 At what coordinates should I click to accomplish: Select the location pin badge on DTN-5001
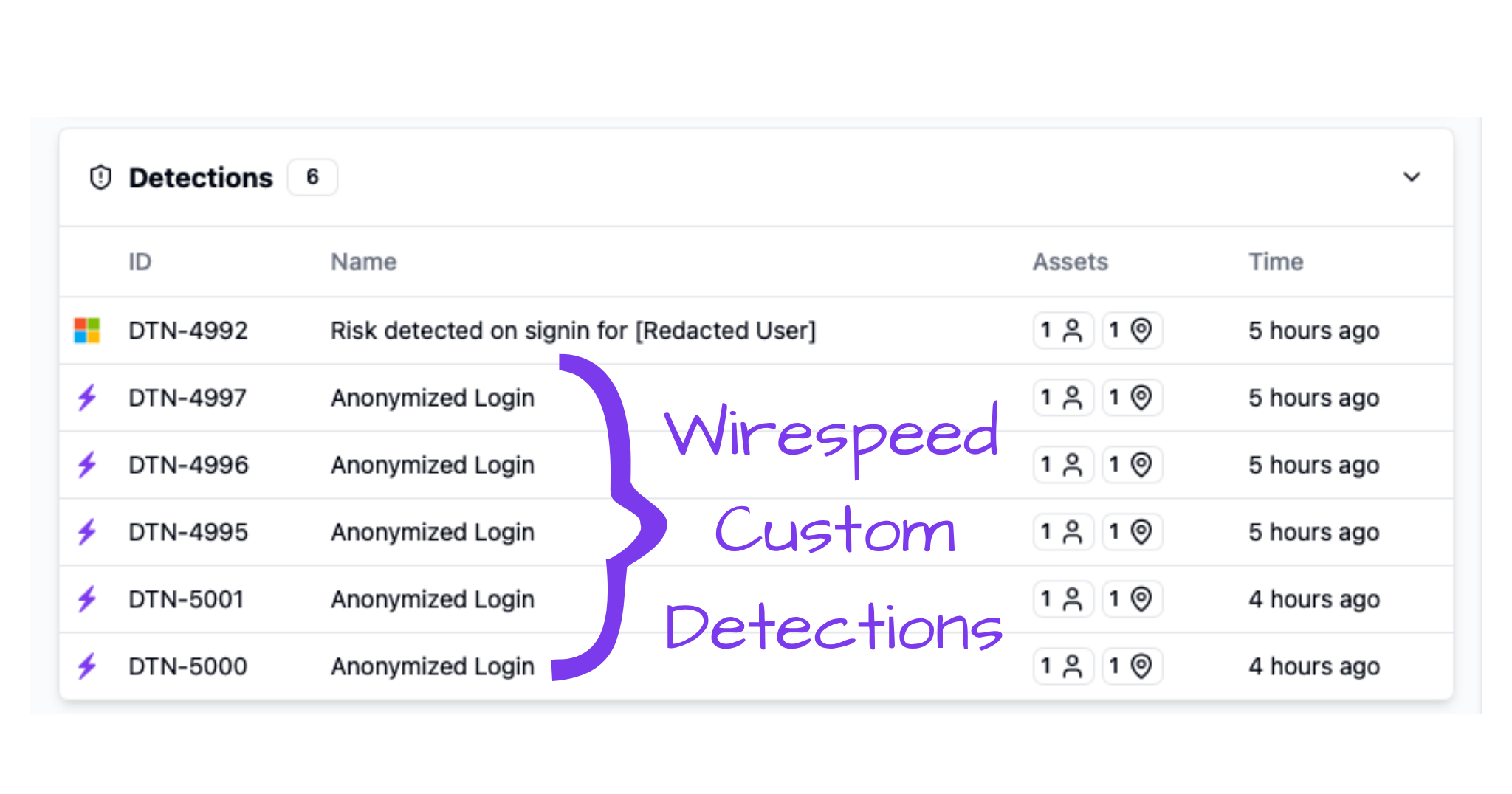pyautogui.click(x=1132, y=599)
